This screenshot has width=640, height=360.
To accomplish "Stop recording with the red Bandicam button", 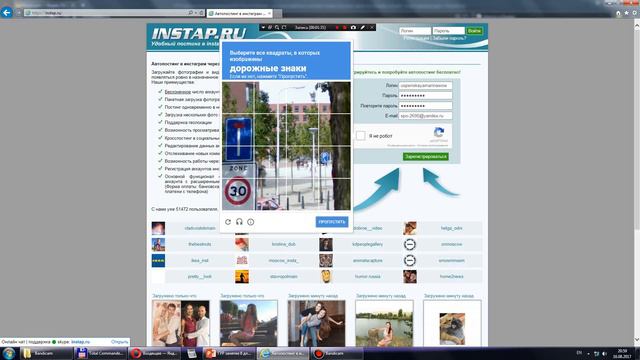I will click(x=344, y=27).
